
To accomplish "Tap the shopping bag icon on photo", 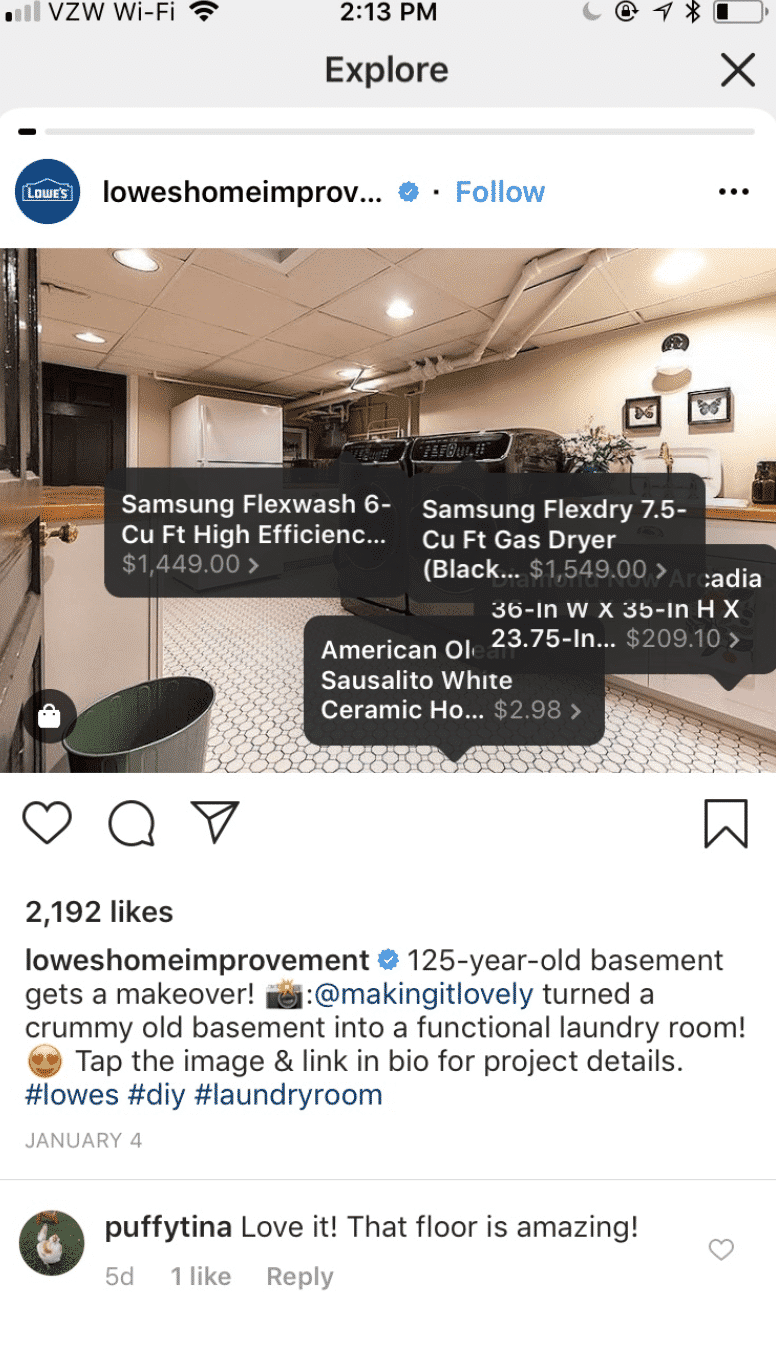I will tap(49, 716).
